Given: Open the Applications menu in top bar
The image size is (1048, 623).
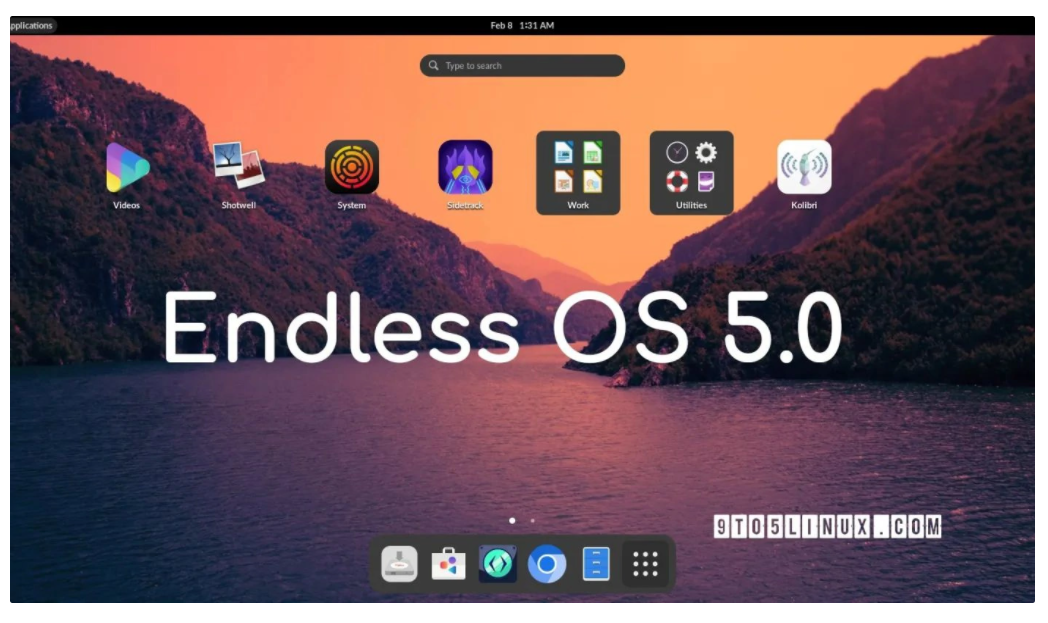Looking at the screenshot, I should pyautogui.click(x=31, y=25).
